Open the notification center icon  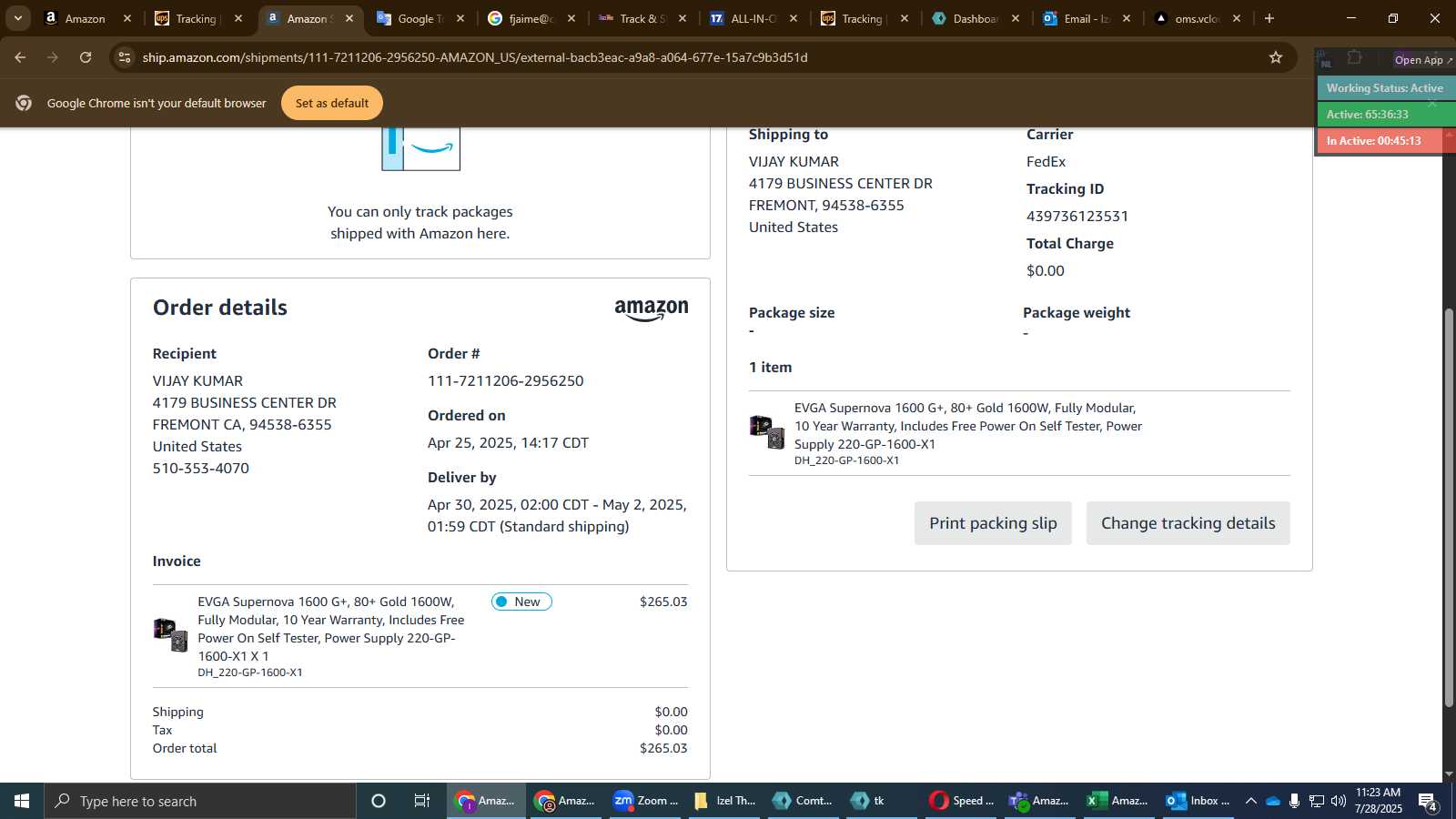1428,802
